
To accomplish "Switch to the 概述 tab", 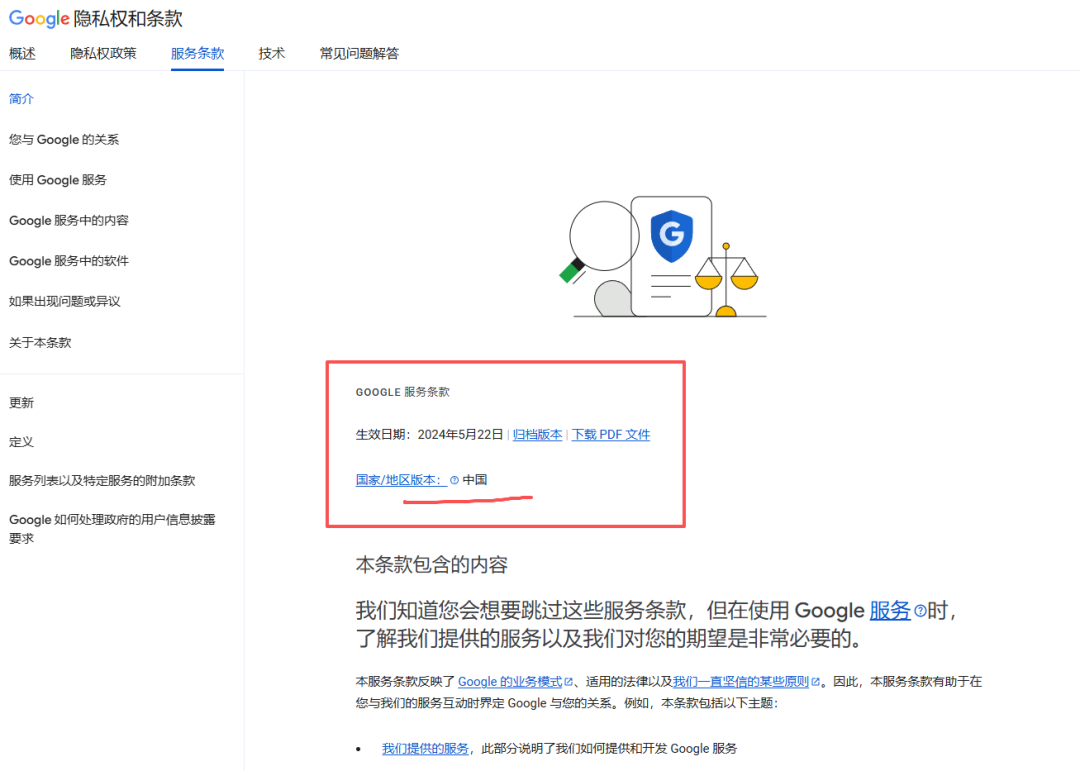I will tap(21, 53).
